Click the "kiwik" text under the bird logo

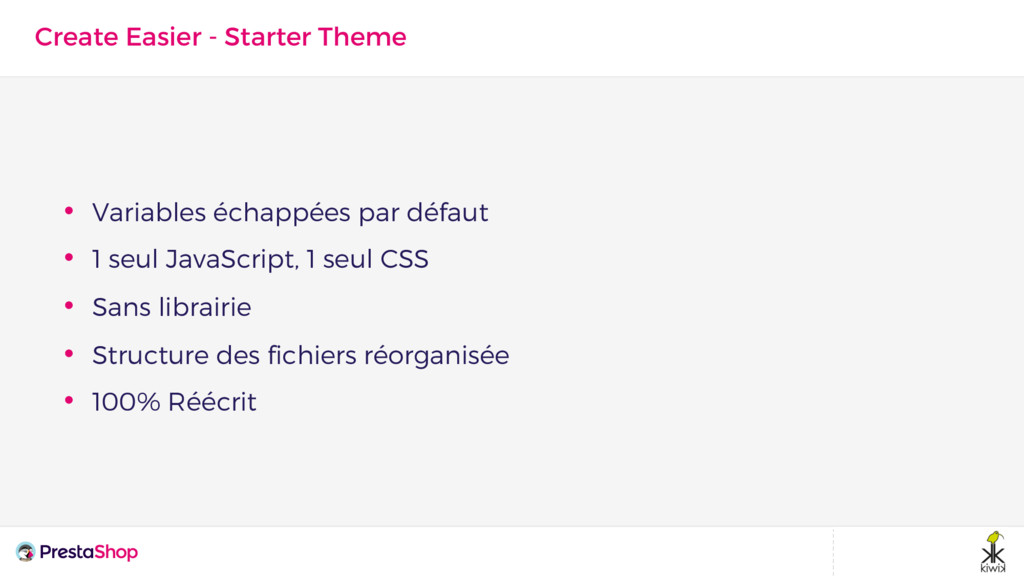click(x=993, y=567)
